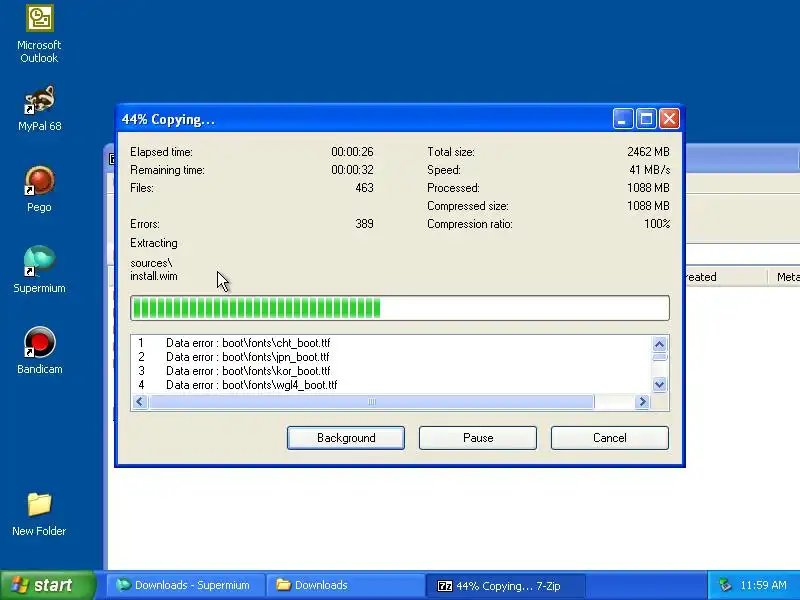Switch to Downloads - Supermium taskbar item

[x=185, y=585]
